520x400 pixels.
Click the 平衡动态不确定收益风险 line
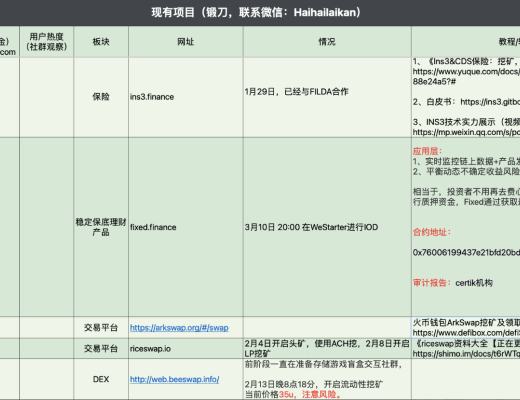pos(466,171)
